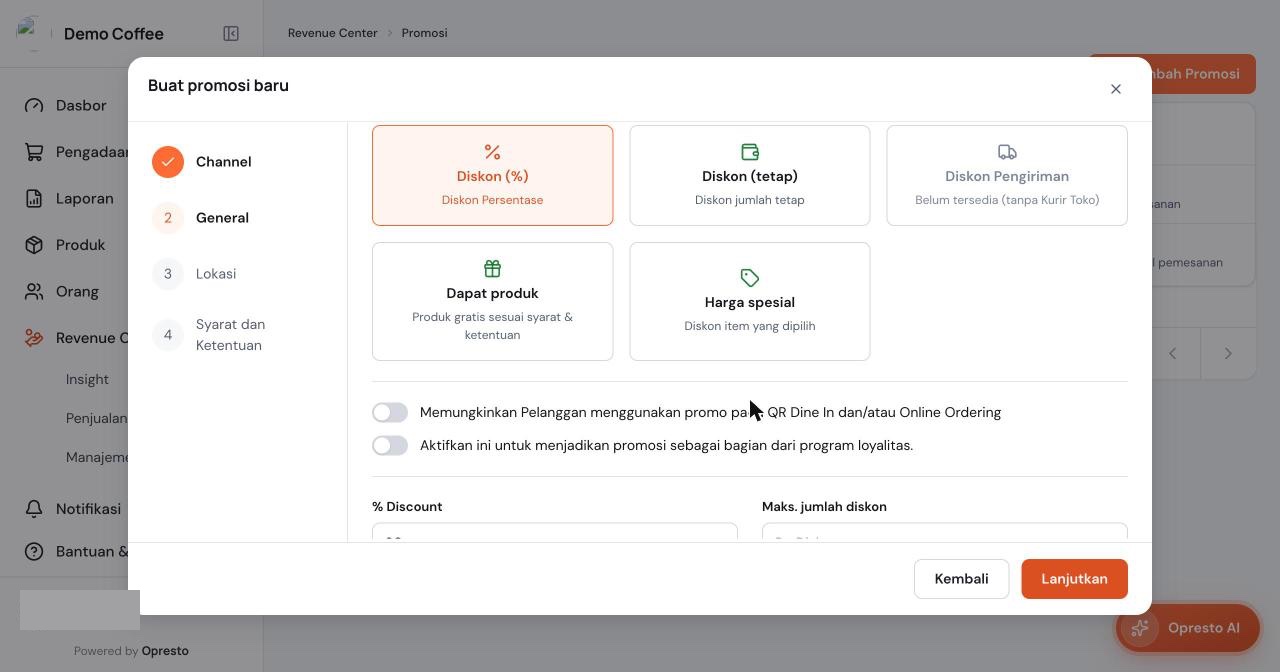Pick the Dapat produk gift option
Screen dimensions: 1280x672
pyautogui.click(x=492, y=301)
